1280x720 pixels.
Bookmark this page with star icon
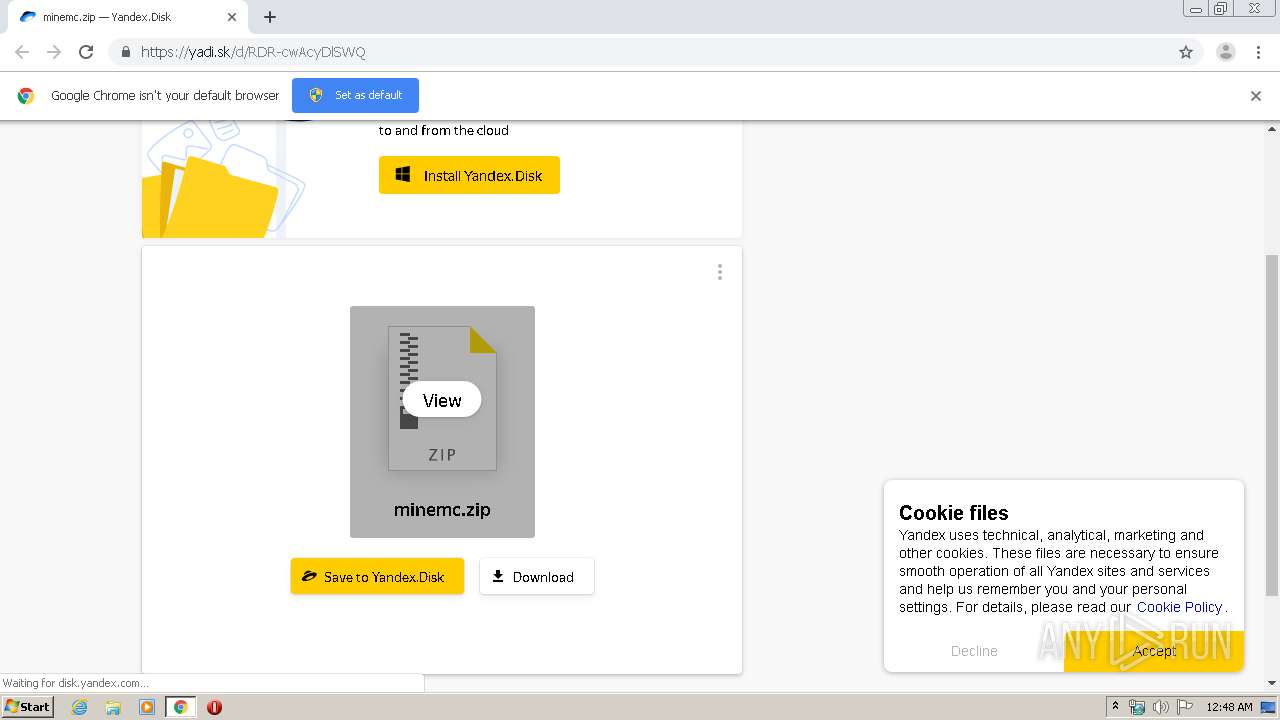1186,52
